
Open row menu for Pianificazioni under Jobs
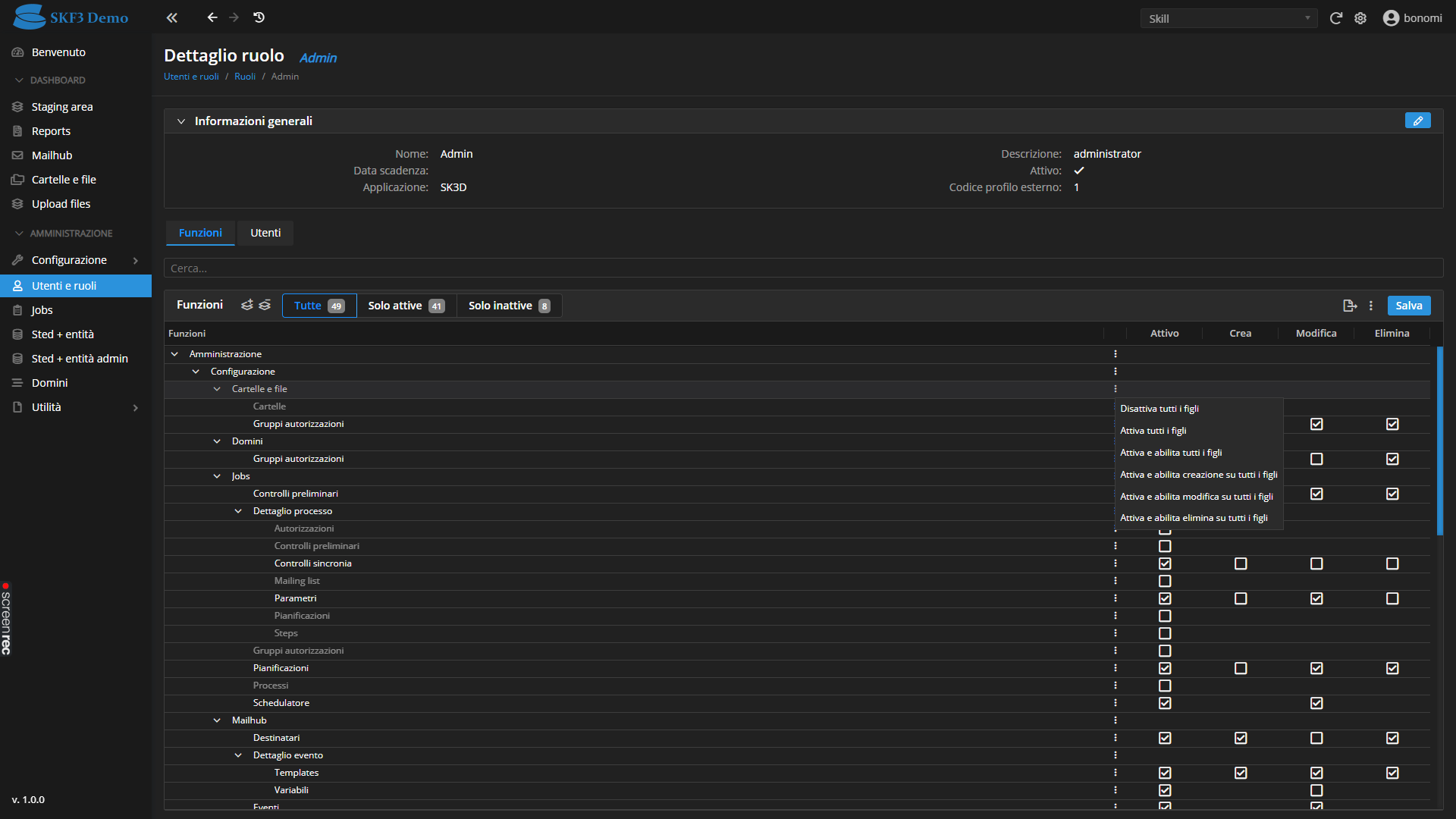tap(1116, 668)
